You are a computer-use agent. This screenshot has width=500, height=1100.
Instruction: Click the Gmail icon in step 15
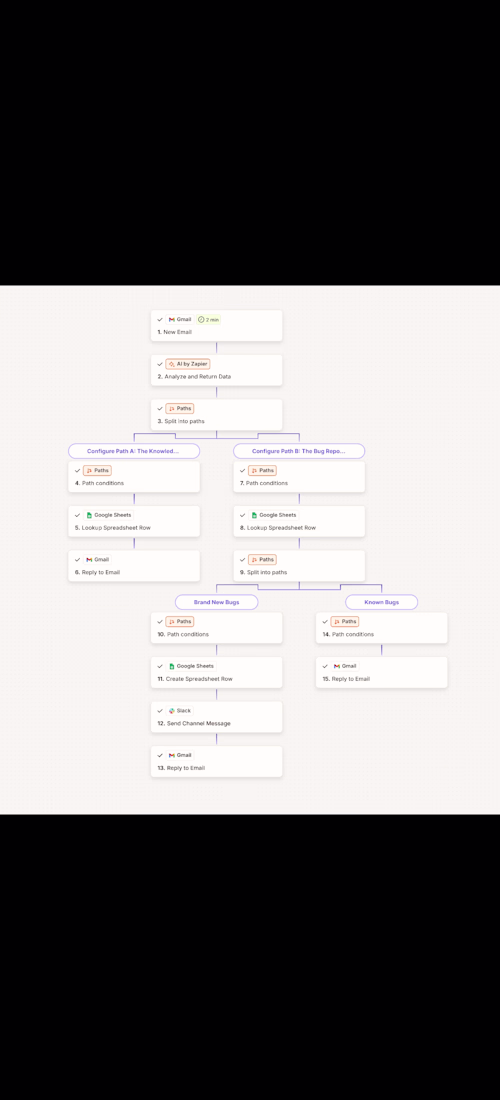point(337,666)
